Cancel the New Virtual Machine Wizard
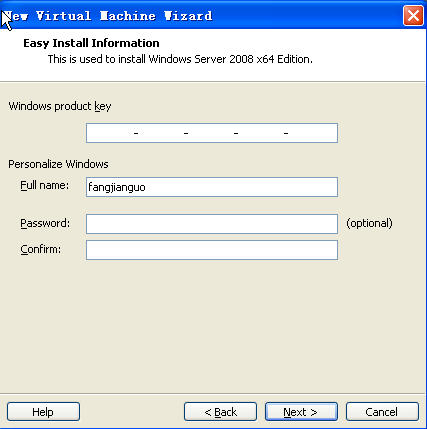Image resolution: width=427 pixels, height=429 pixels. click(x=382, y=412)
